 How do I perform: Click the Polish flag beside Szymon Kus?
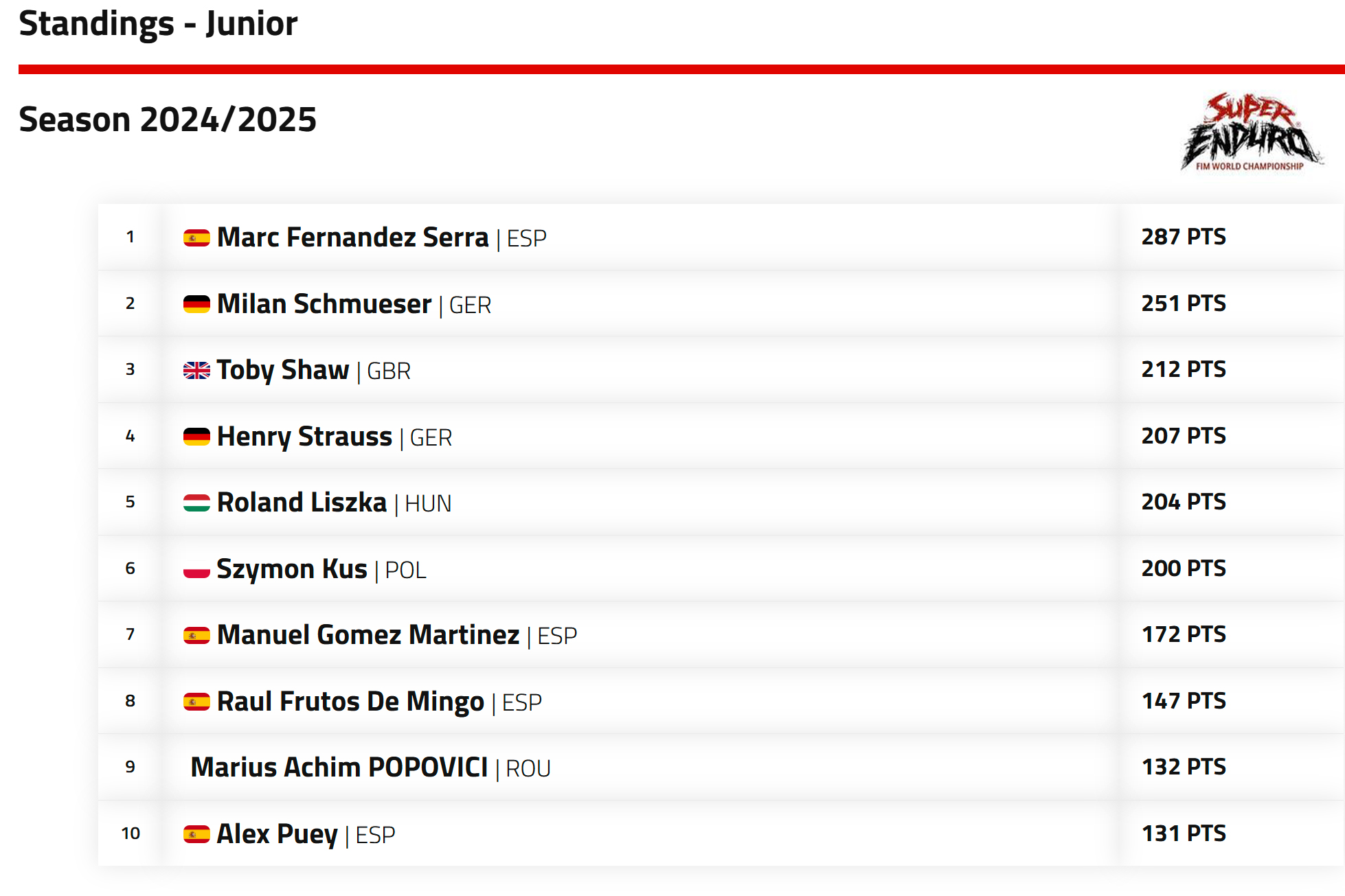point(196,569)
